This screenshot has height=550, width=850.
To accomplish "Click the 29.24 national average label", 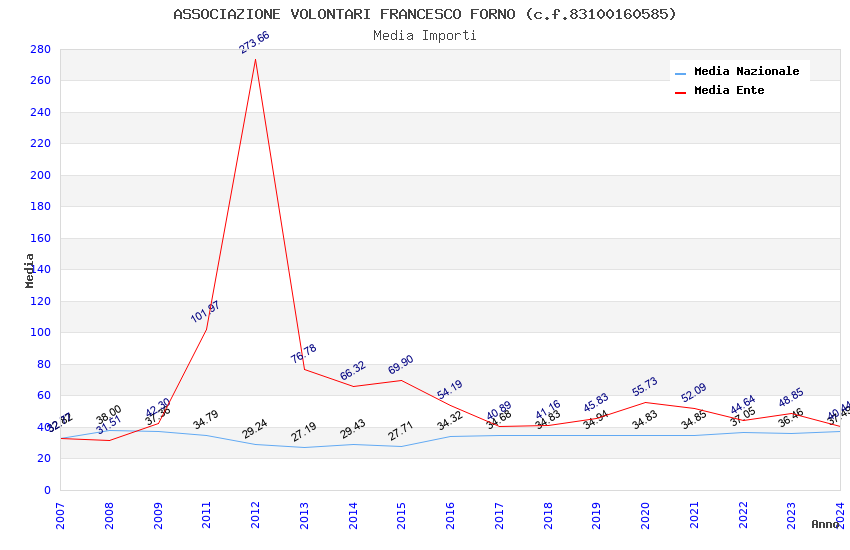I will (255, 429).
